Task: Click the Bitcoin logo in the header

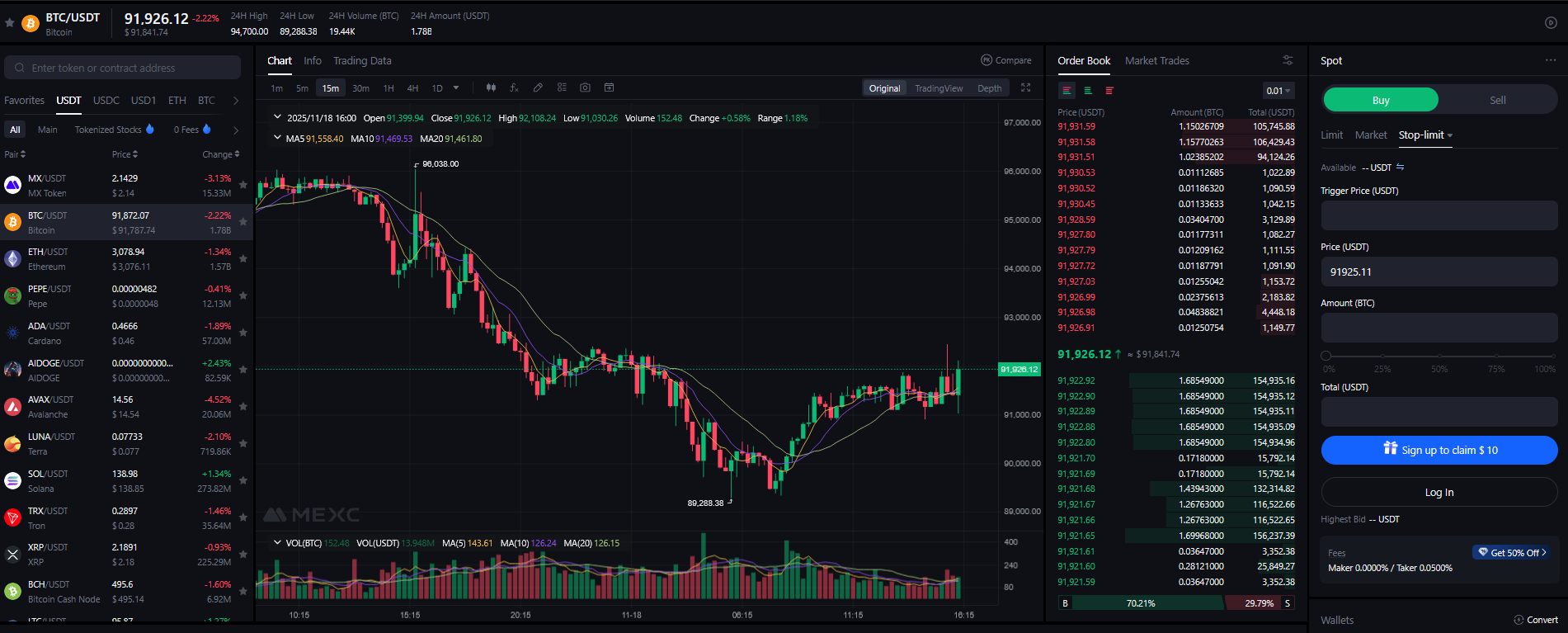Action: coord(31,24)
